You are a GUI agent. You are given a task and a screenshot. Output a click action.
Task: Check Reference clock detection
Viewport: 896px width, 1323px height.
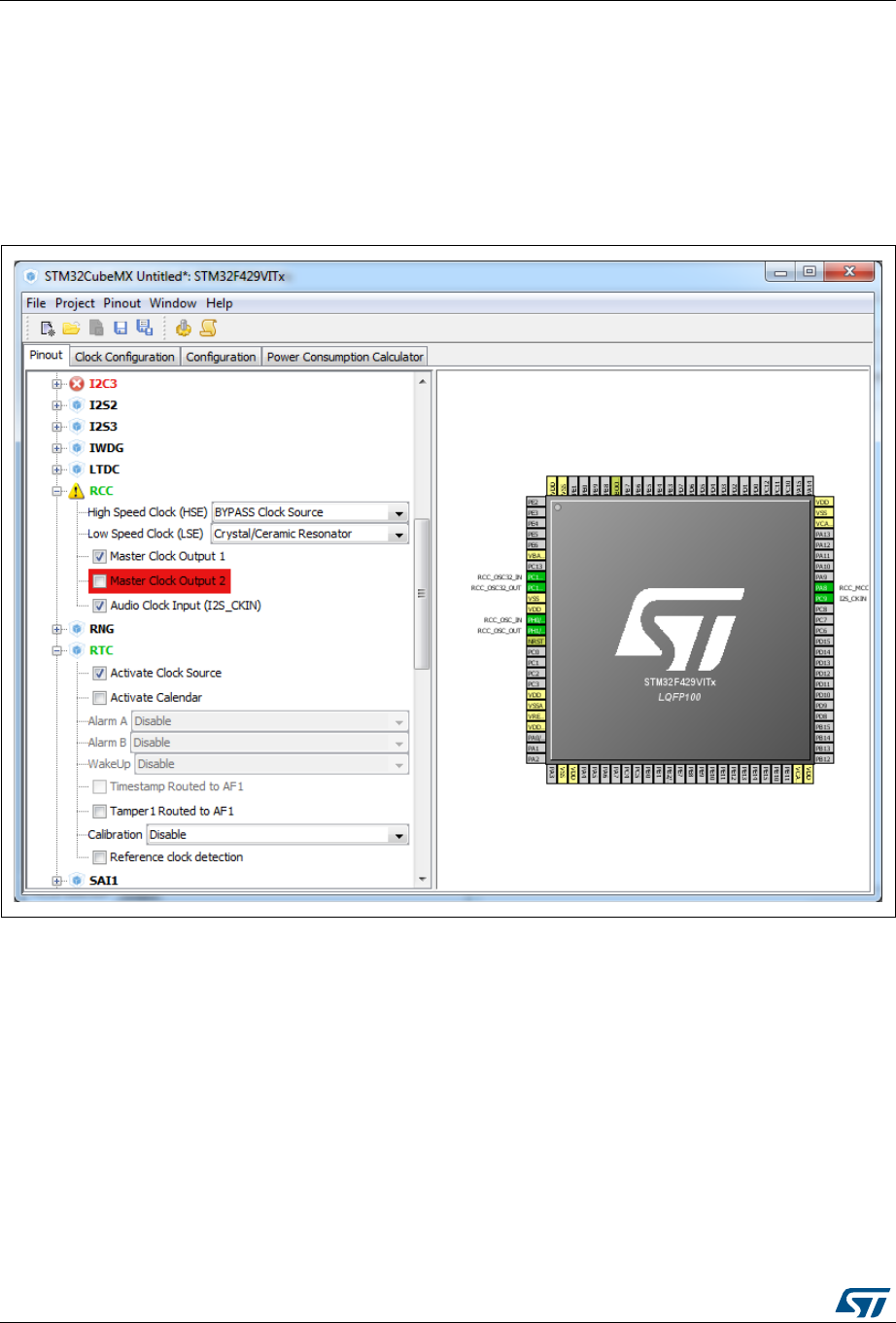[99, 857]
